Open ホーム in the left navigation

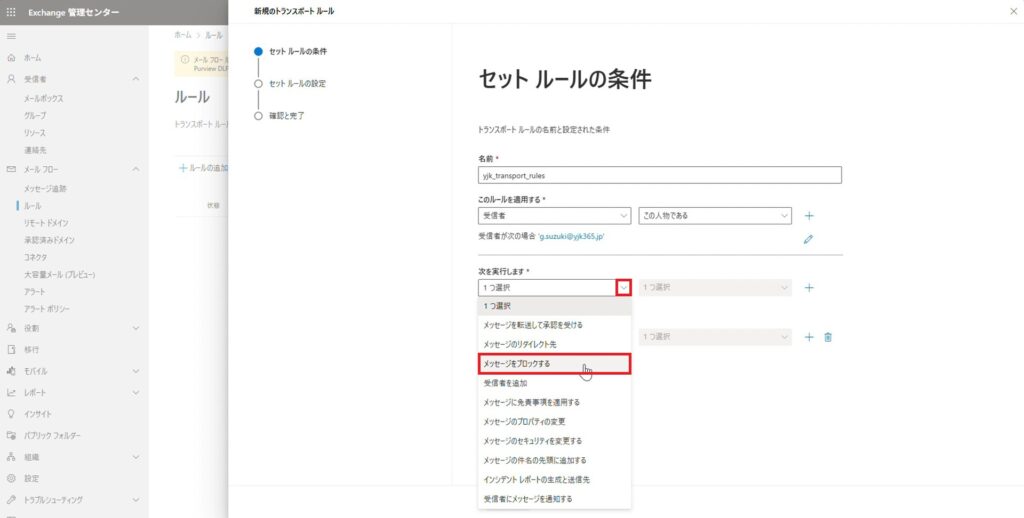pos(33,58)
